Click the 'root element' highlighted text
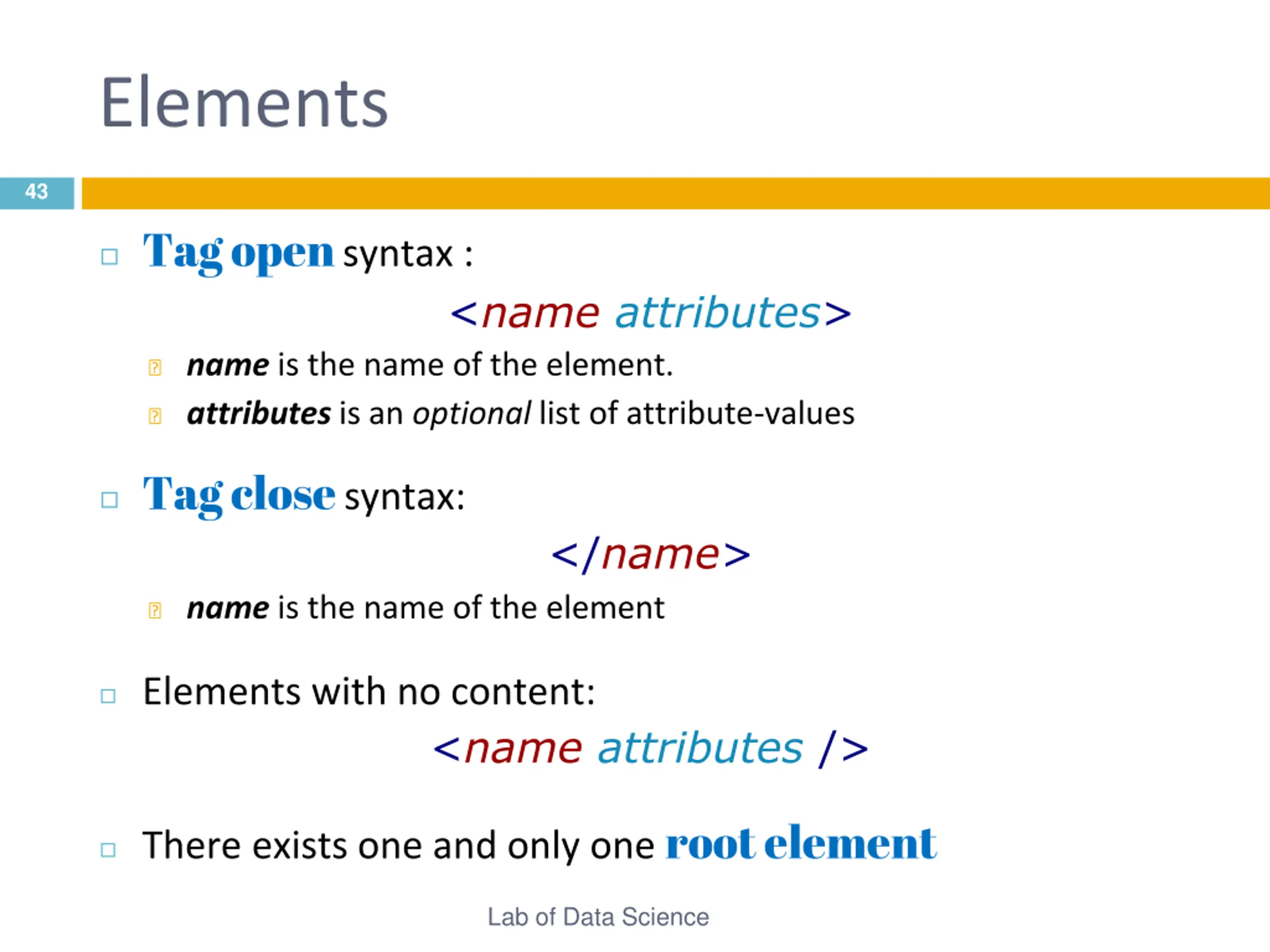 [802, 843]
